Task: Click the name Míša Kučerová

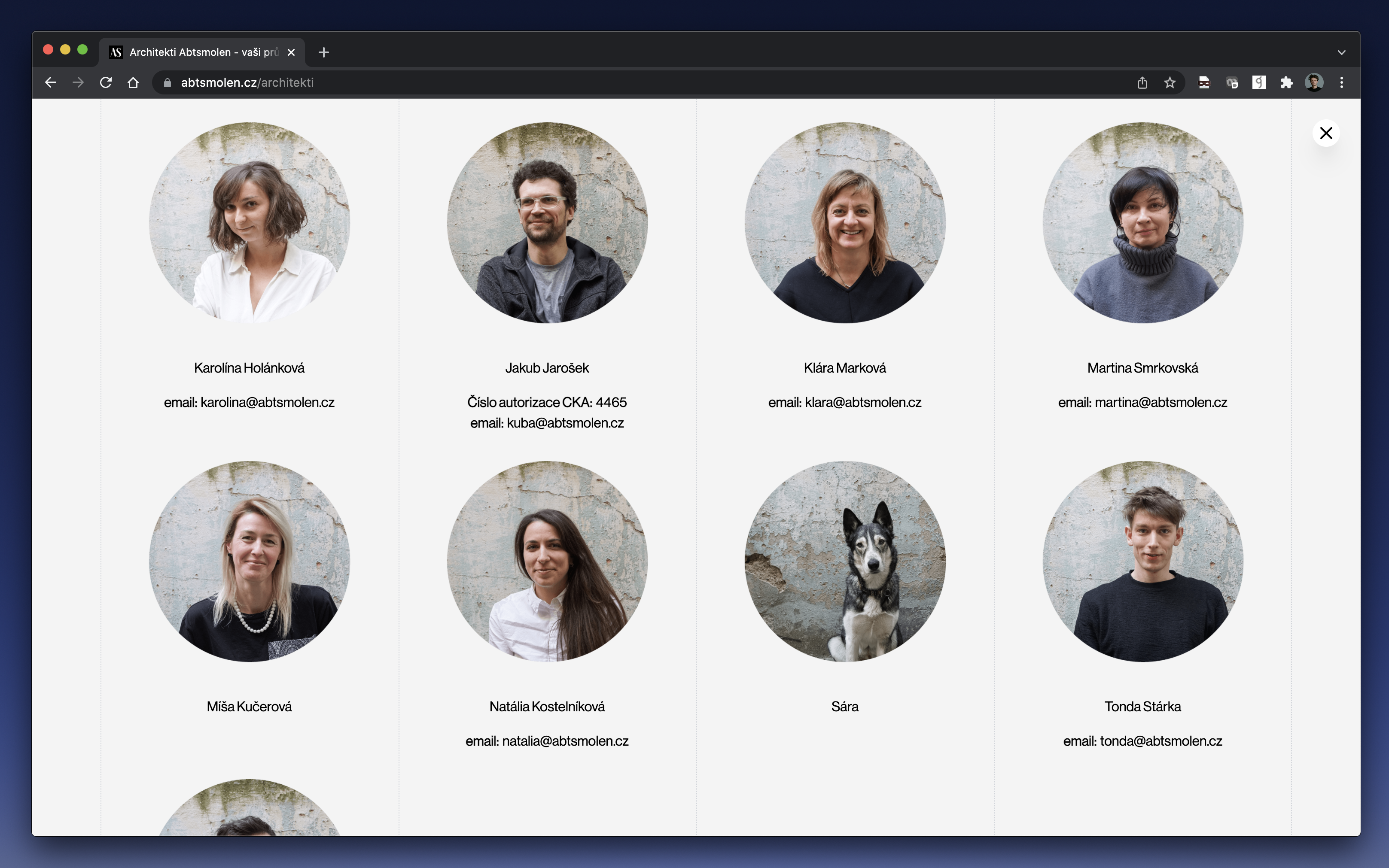Action: click(249, 707)
